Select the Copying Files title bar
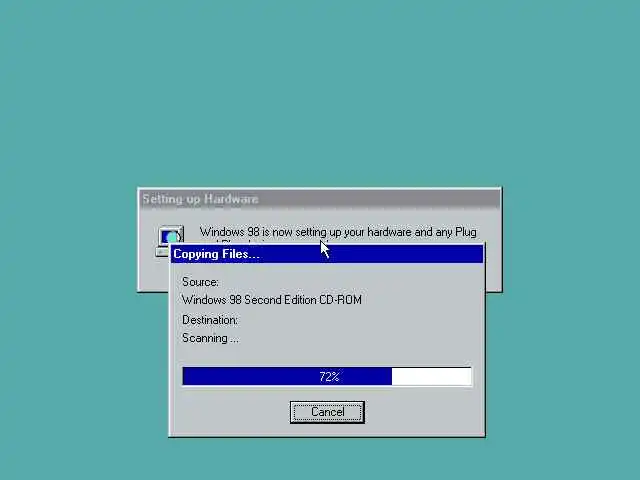This screenshot has width=640, height=480. point(327,254)
